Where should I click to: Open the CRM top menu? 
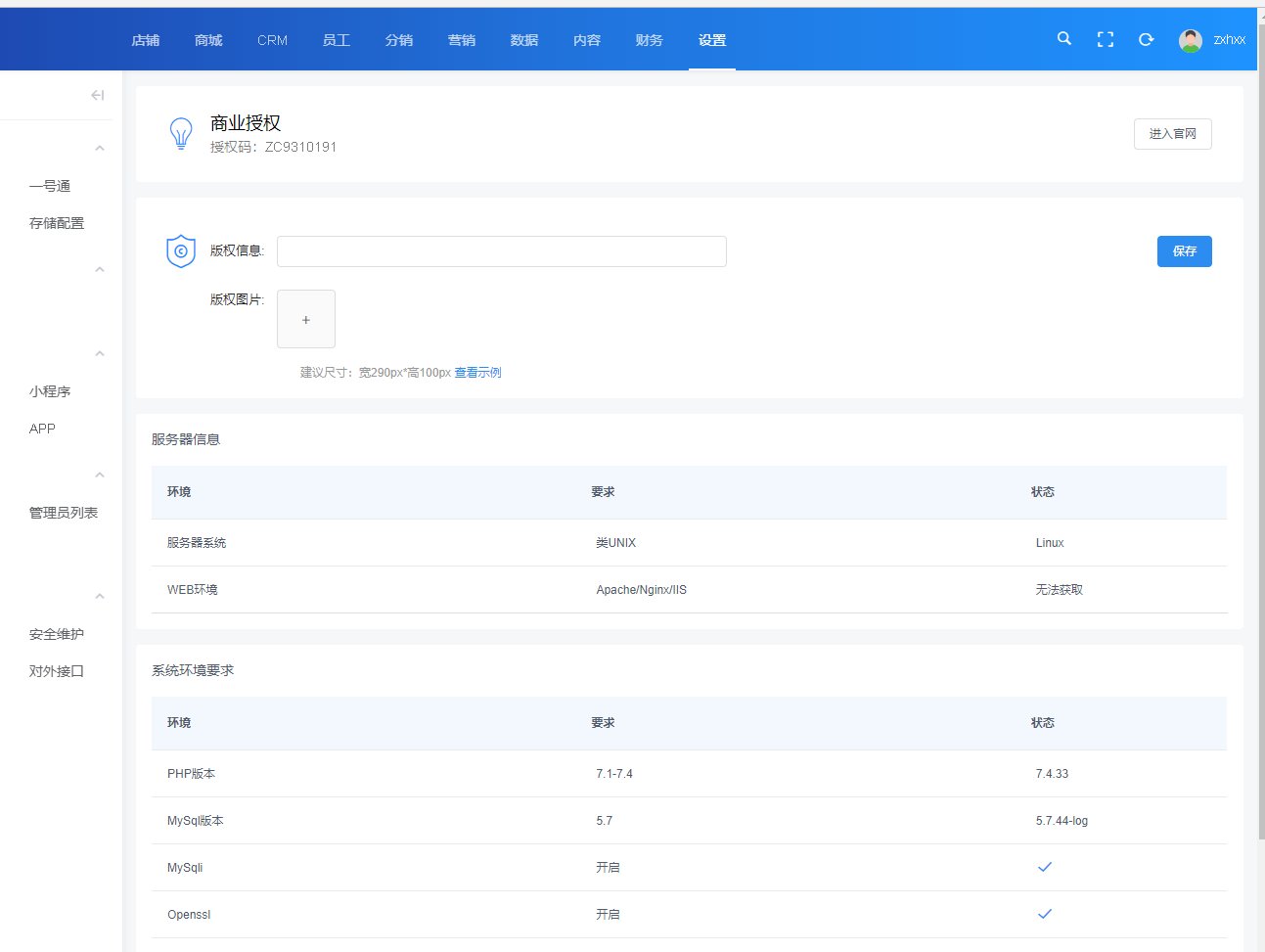272,40
